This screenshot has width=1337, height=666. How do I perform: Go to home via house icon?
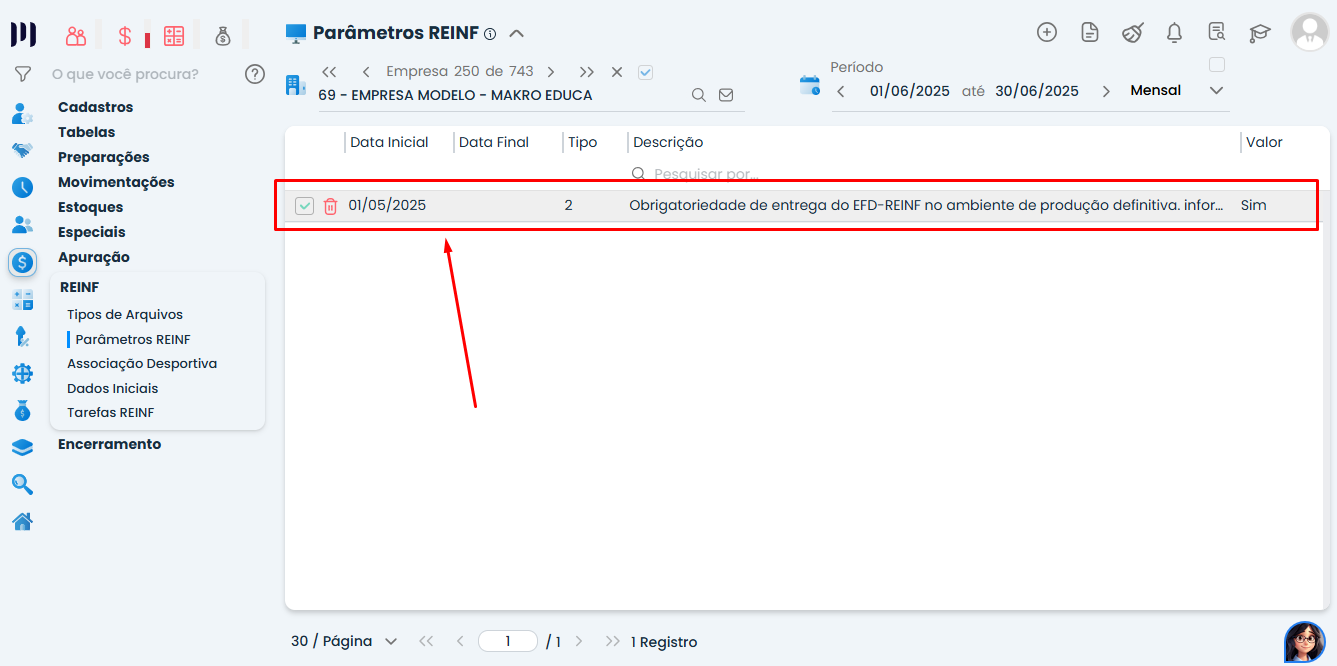point(22,521)
